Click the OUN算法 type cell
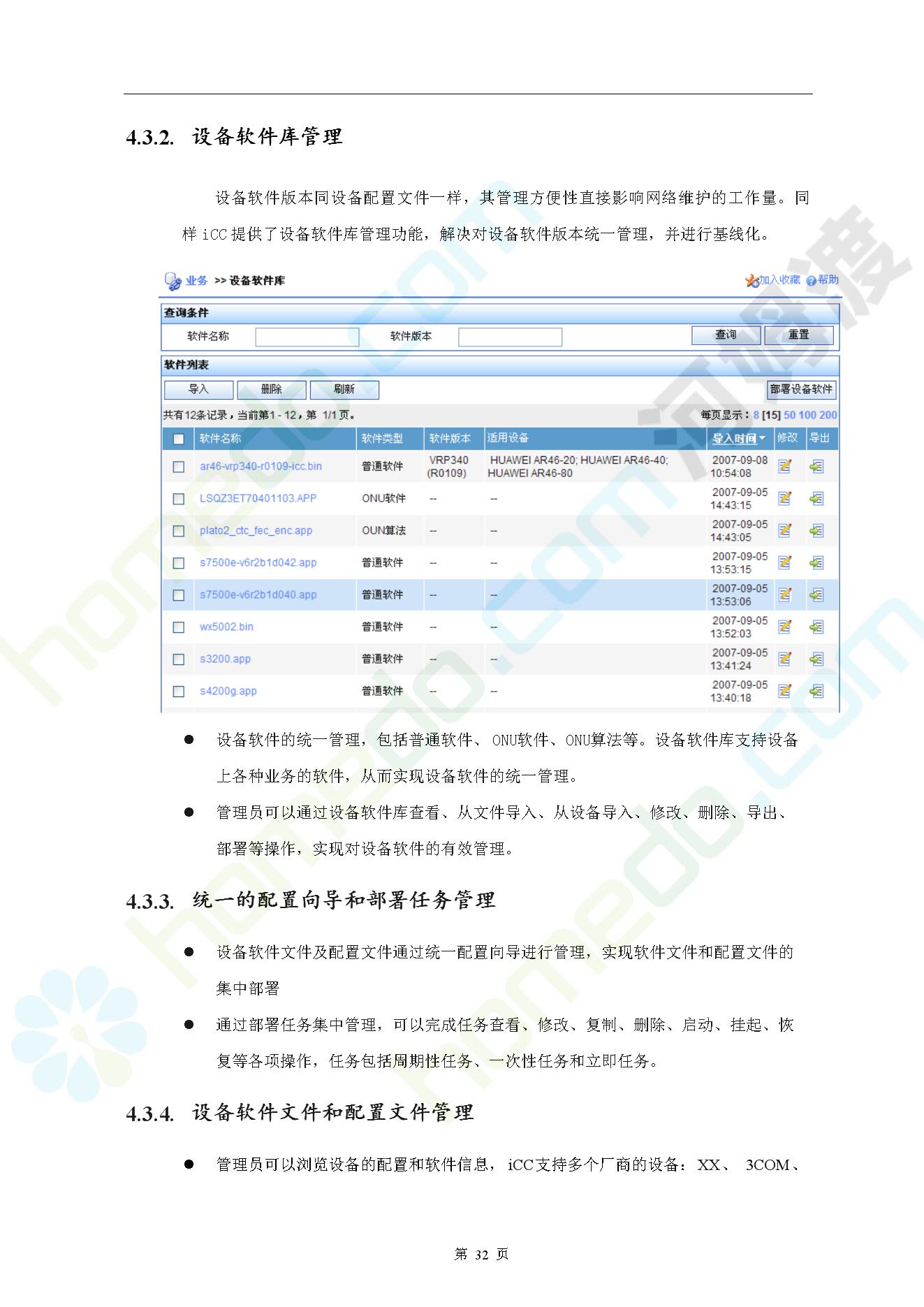Screen dimensions: 924x1307 click(383, 530)
